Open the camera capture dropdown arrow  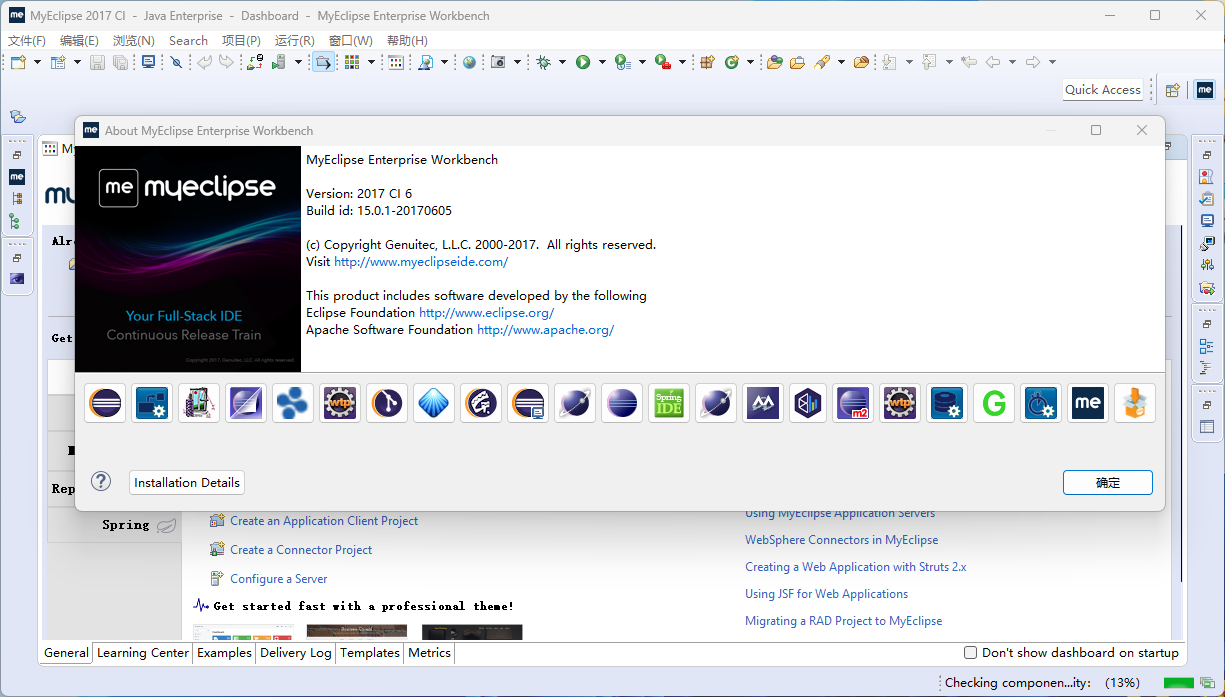click(517, 62)
